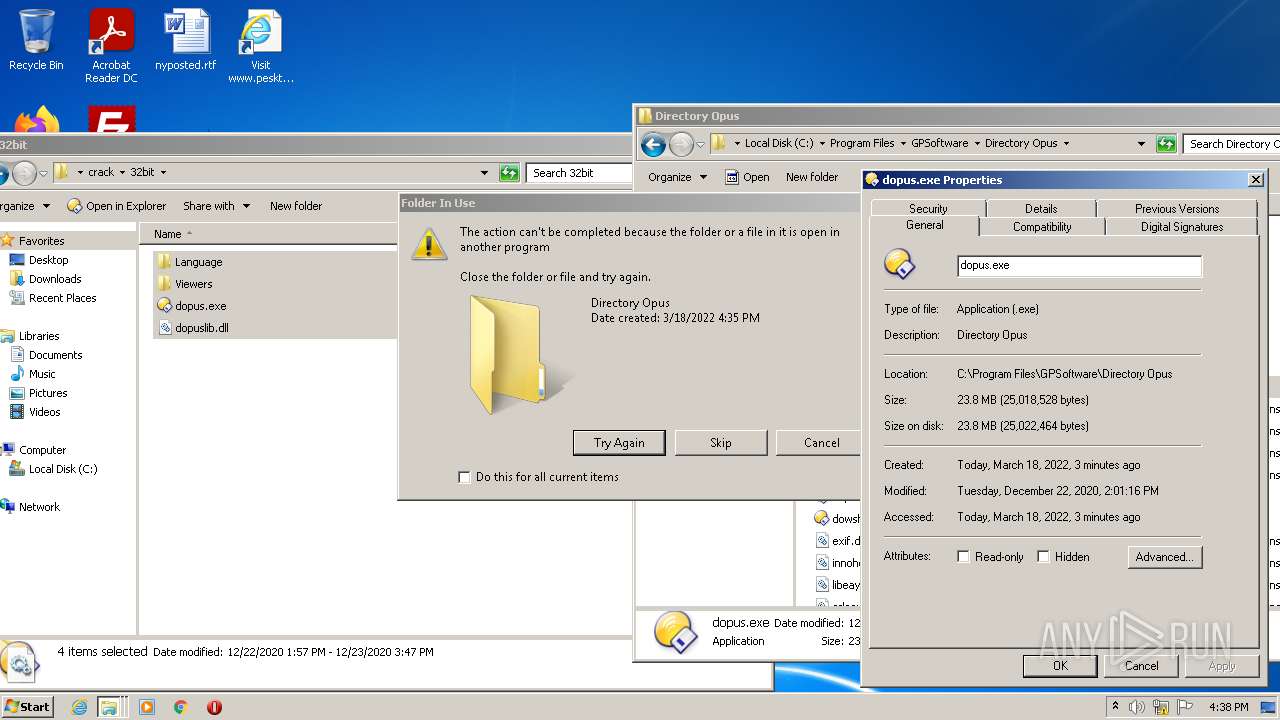Open the Share with dropdown menu
Viewport: 1280px width, 720px height.
click(x=215, y=206)
